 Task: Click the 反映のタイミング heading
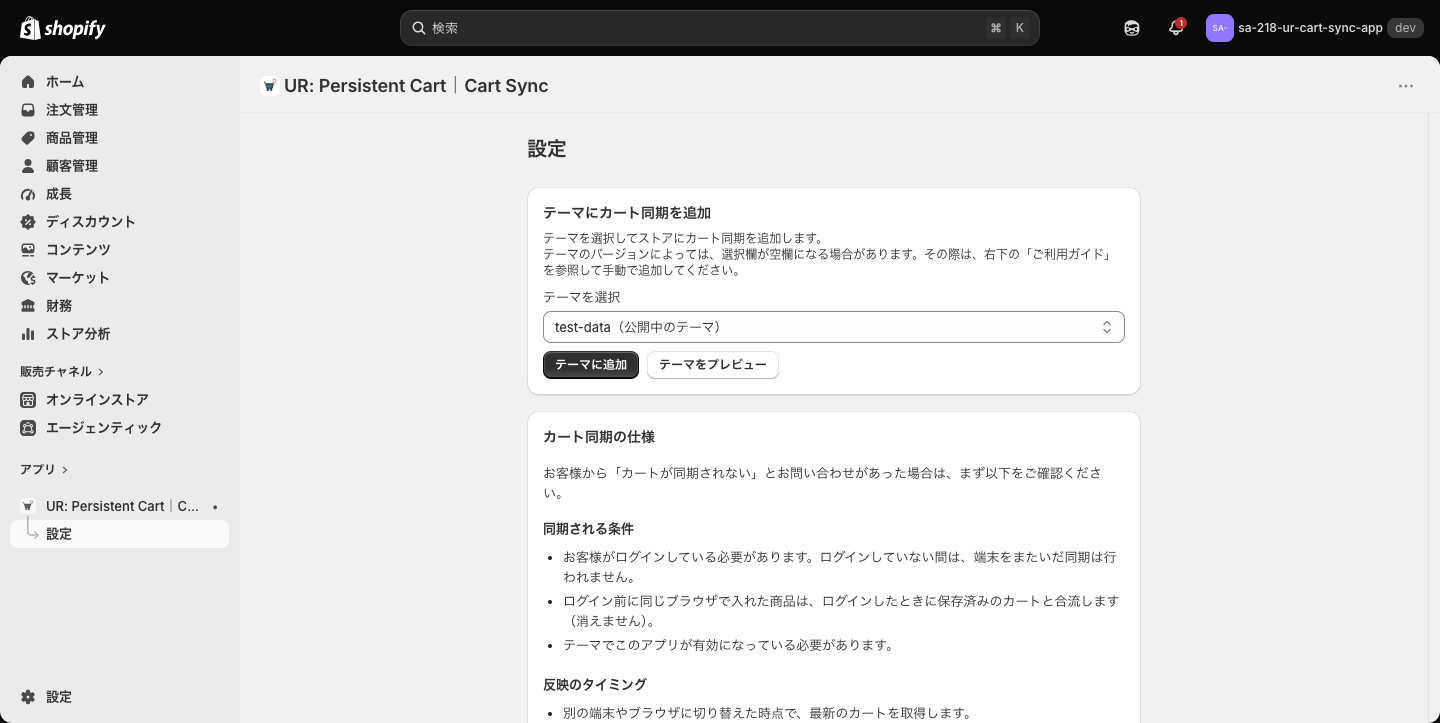point(595,685)
